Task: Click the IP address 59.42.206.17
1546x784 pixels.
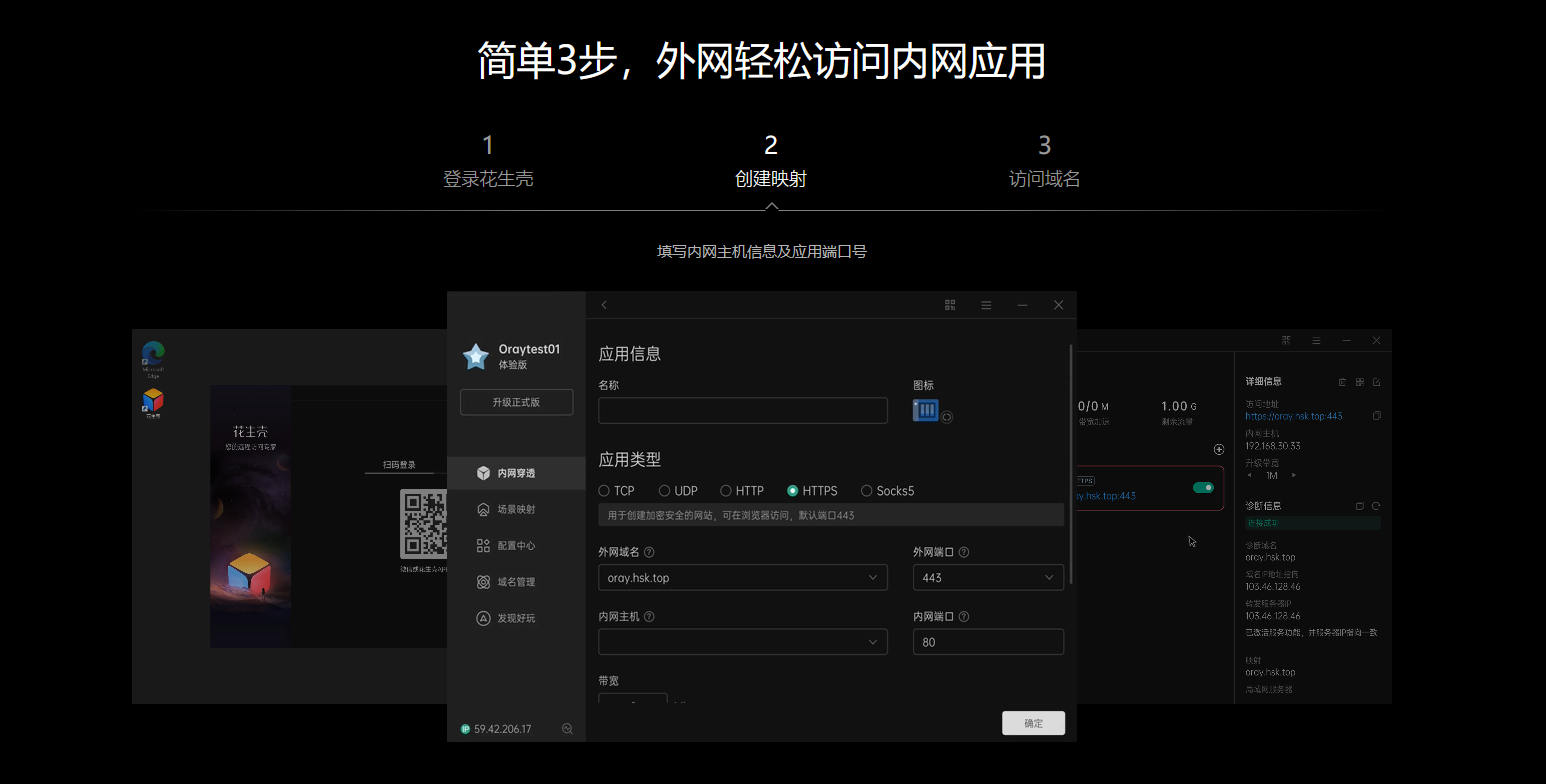Action: tap(502, 729)
